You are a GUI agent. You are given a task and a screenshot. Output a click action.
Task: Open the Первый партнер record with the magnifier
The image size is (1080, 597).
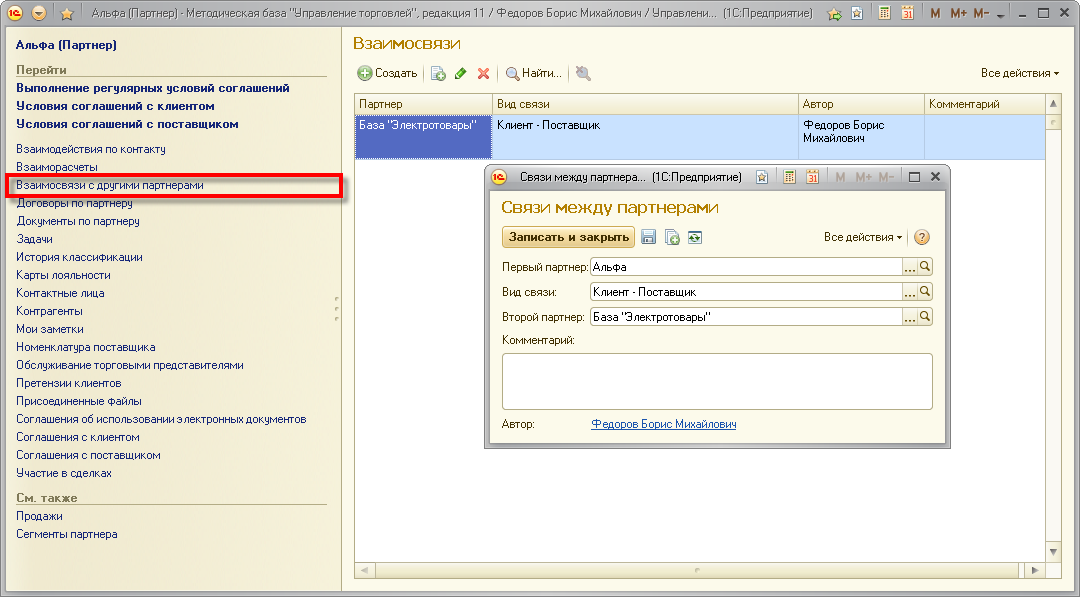[925, 266]
